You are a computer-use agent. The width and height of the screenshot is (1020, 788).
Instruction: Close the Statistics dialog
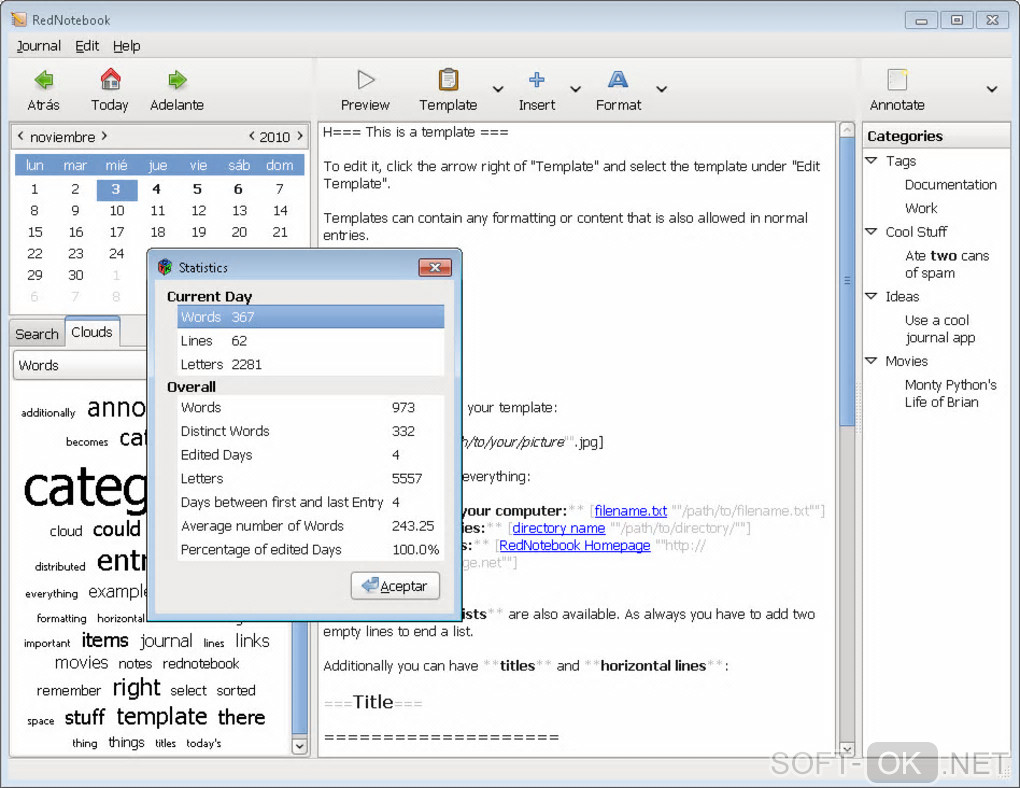[435, 267]
